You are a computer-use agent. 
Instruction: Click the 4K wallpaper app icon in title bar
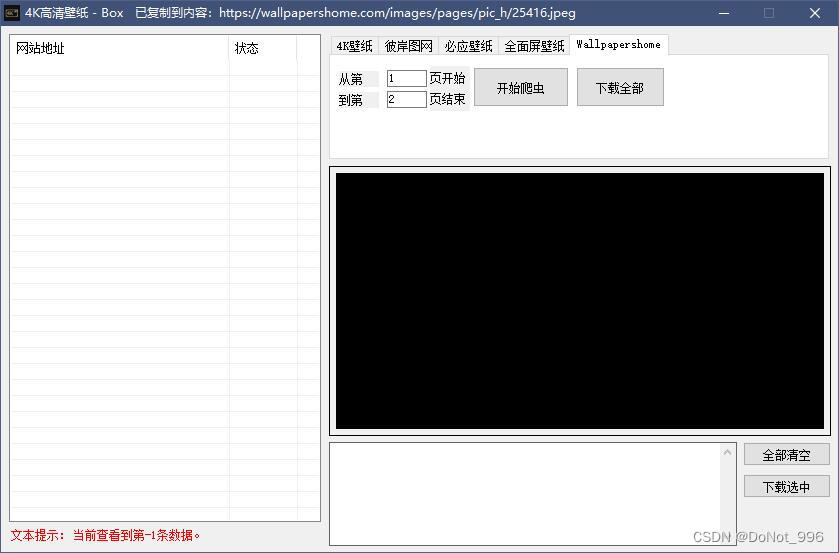[x=12, y=12]
